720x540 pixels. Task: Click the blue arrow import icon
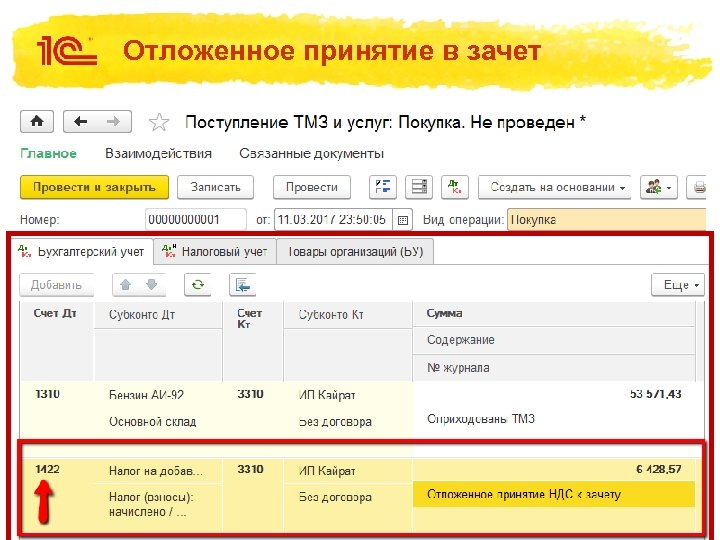pos(242,285)
